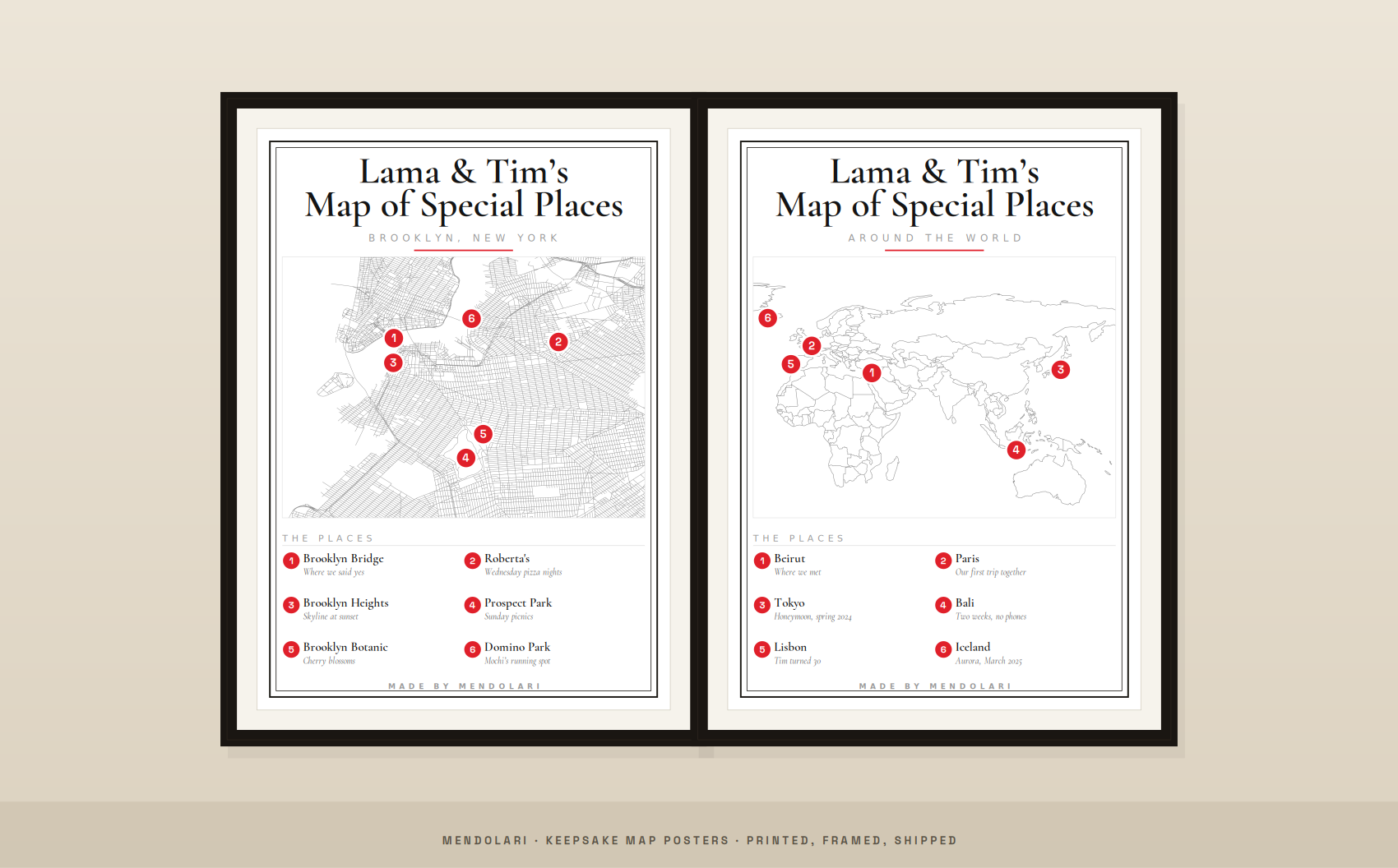
Task: Tap map pin 6 on the Brooklyn map
Action: tap(471, 318)
